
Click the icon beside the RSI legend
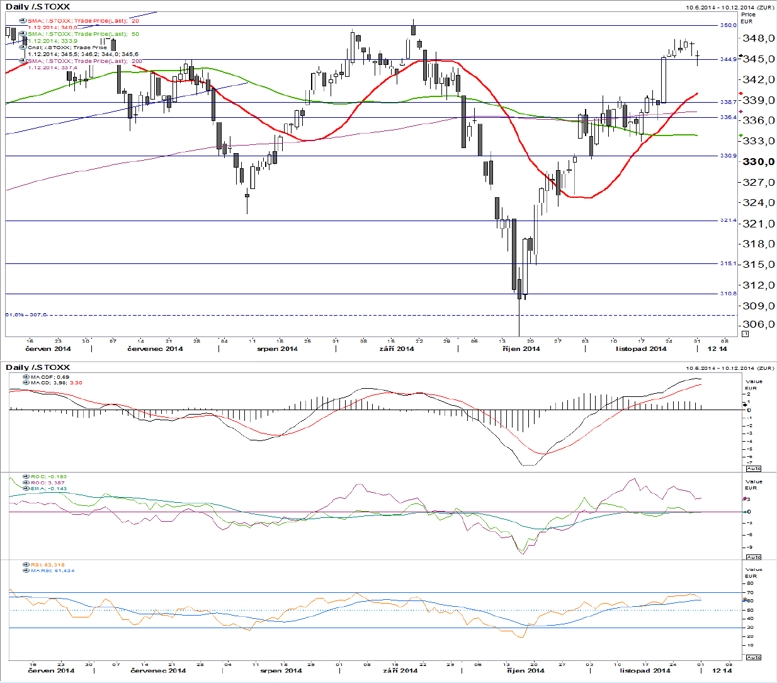tap(26, 565)
